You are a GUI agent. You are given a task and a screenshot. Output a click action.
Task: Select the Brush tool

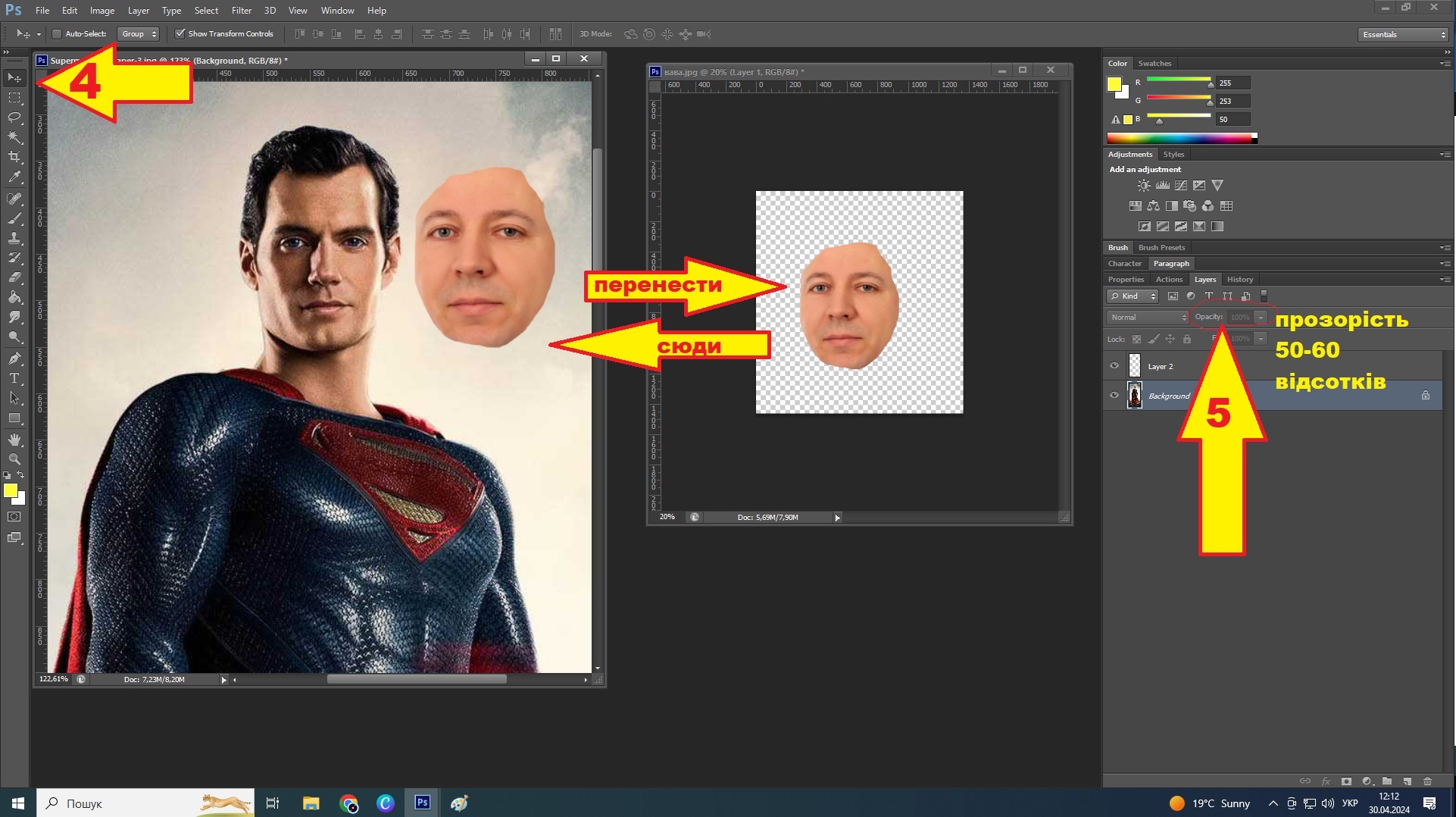pos(14,218)
